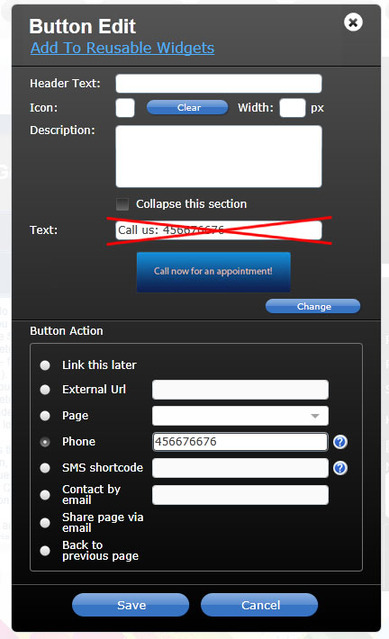Select the Phone radio button
Image resolution: width=389 pixels, height=639 pixels.
point(45,442)
